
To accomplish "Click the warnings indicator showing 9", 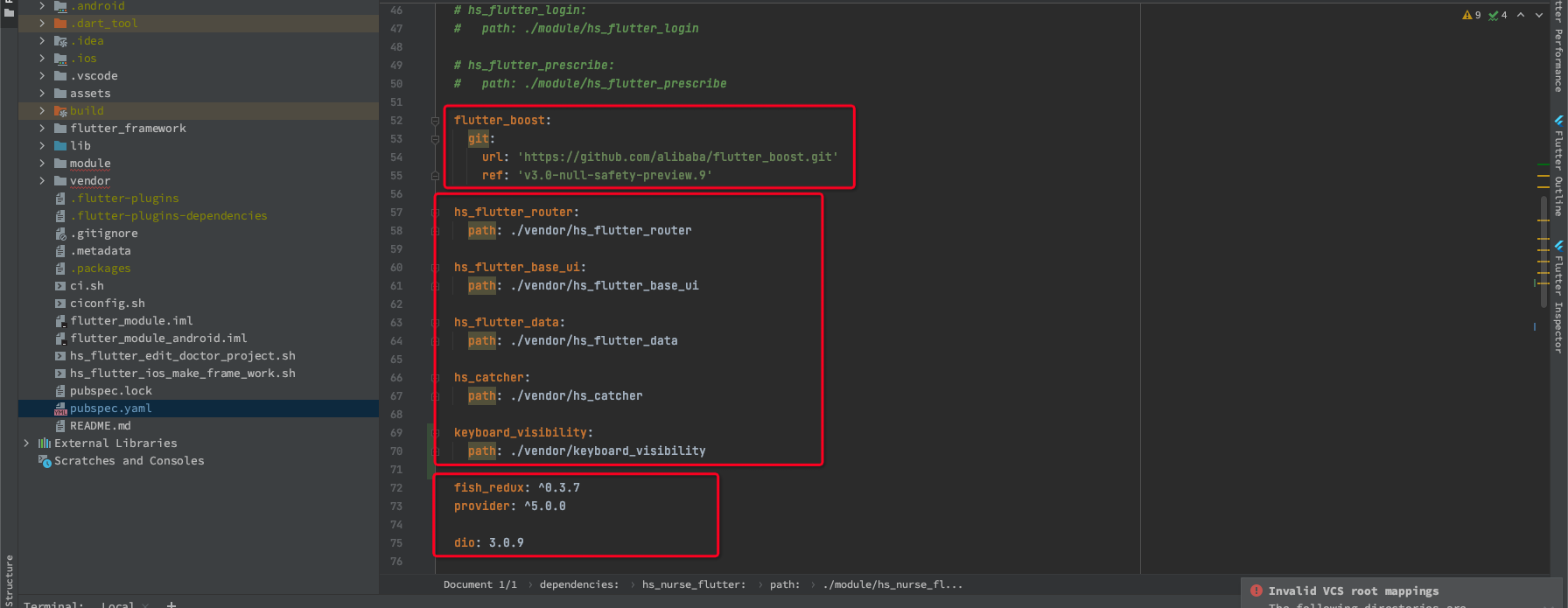I will pos(1472,15).
